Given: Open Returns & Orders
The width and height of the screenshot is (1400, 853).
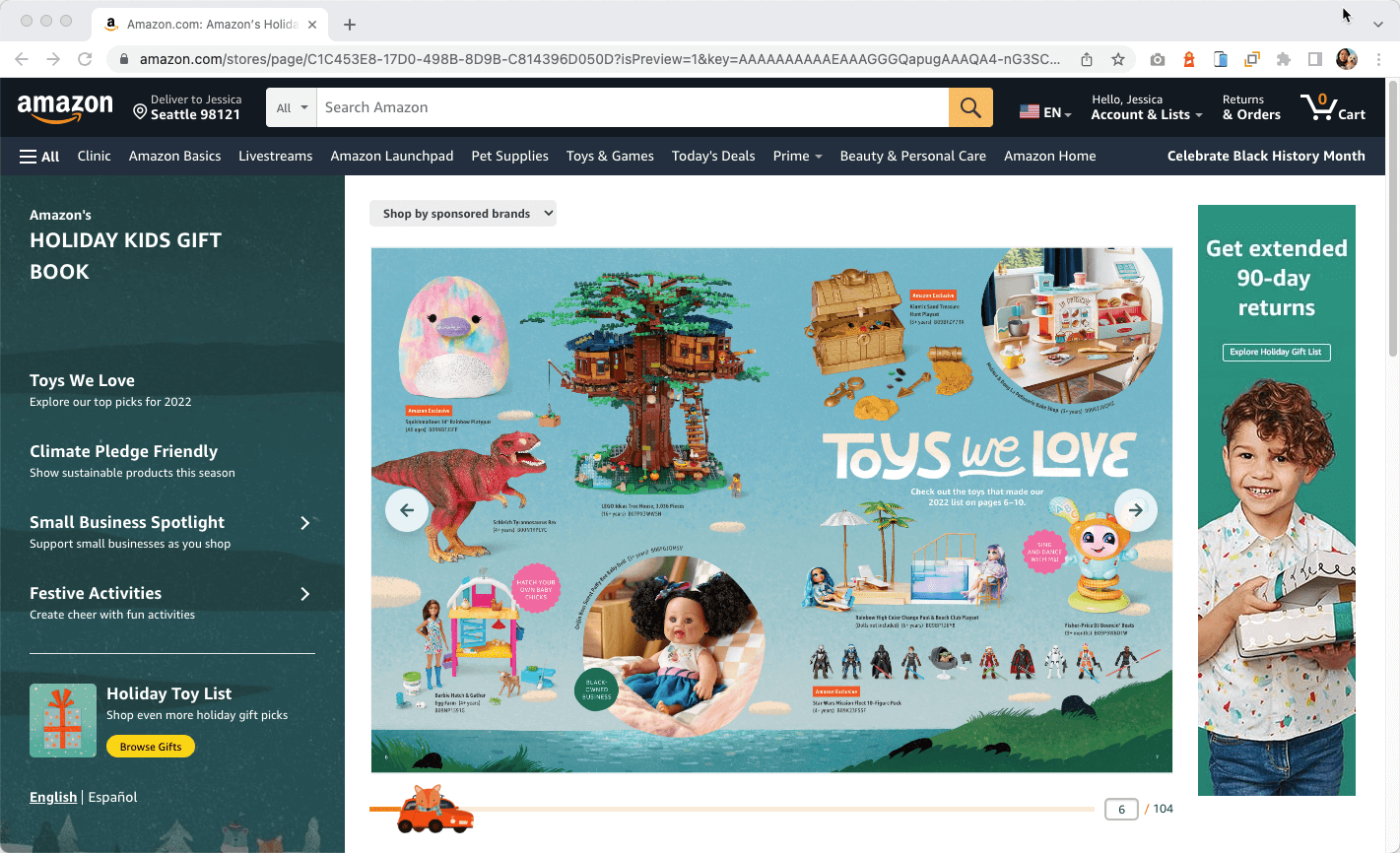Looking at the screenshot, I should pos(1251,107).
